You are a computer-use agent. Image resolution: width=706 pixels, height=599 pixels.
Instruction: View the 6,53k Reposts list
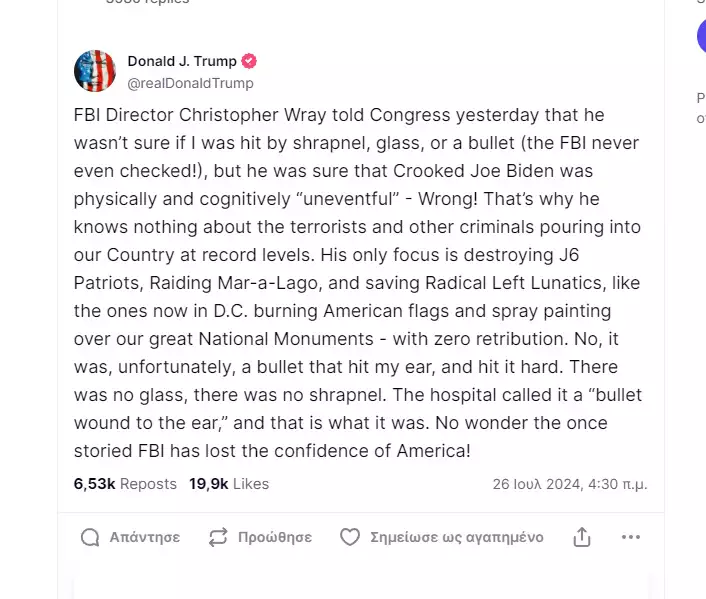point(125,484)
